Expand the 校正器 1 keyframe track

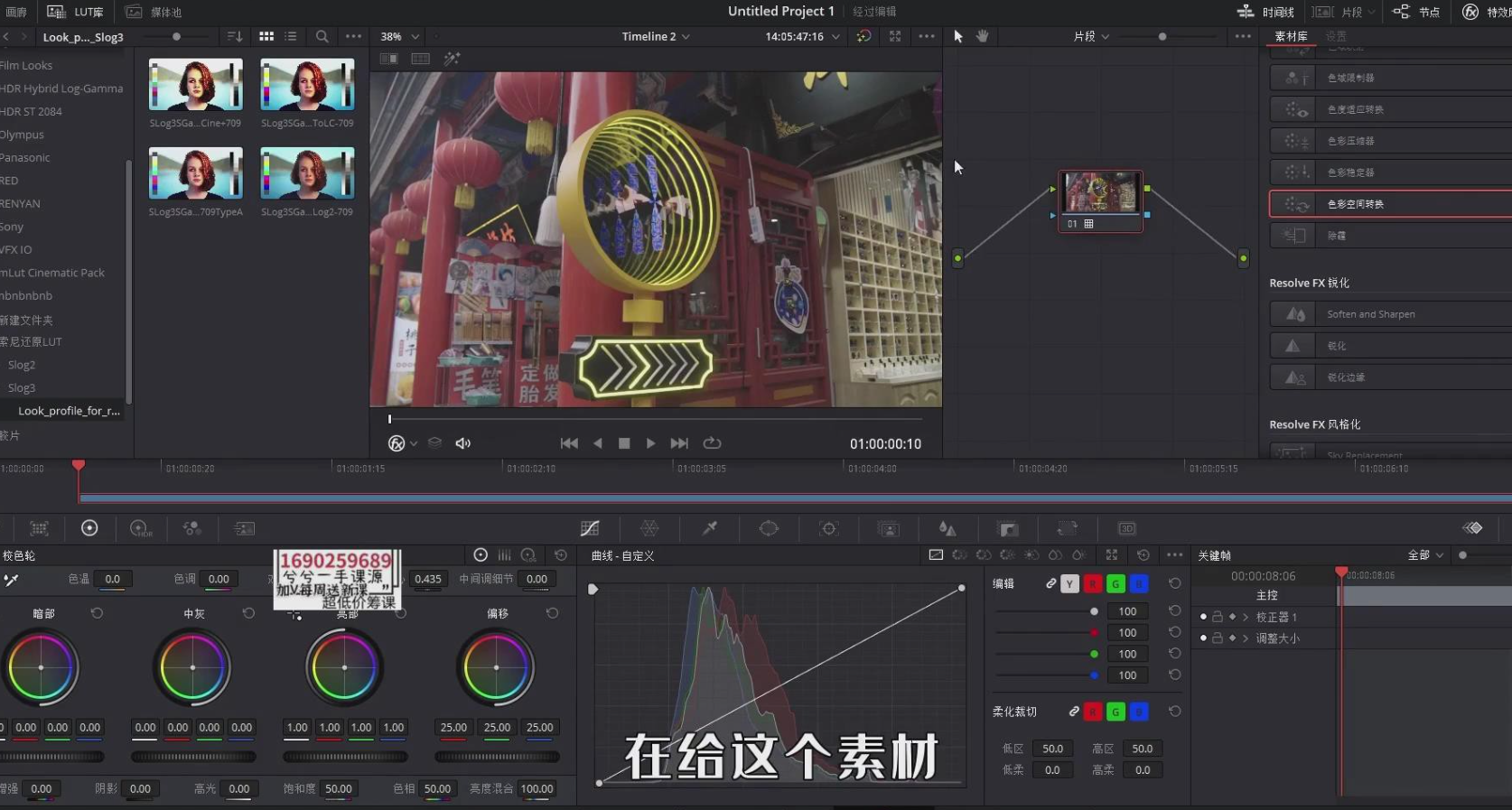pyautogui.click(x=1246, y=617)
